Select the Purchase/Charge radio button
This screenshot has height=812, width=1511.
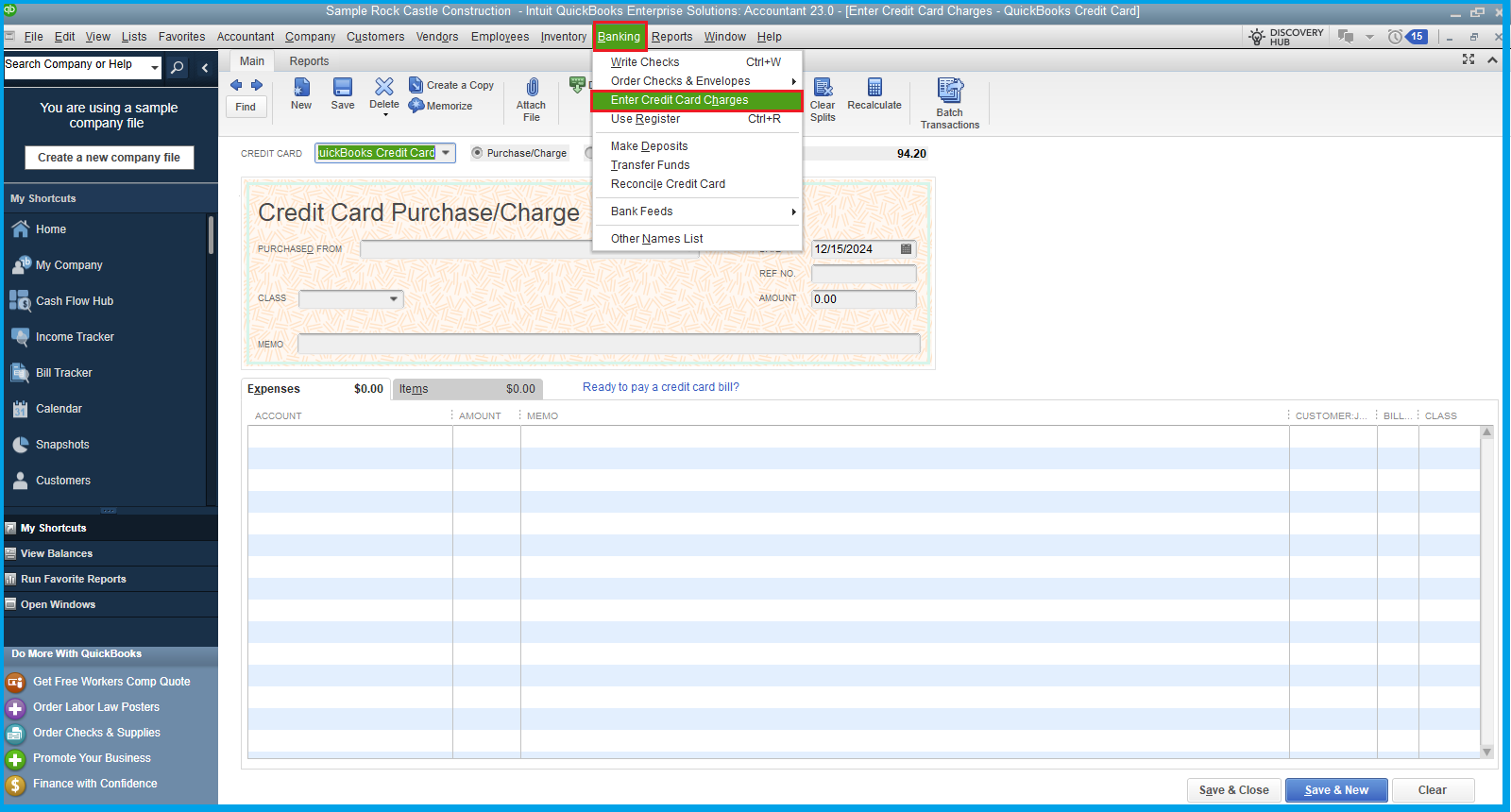tap(477, 153)
